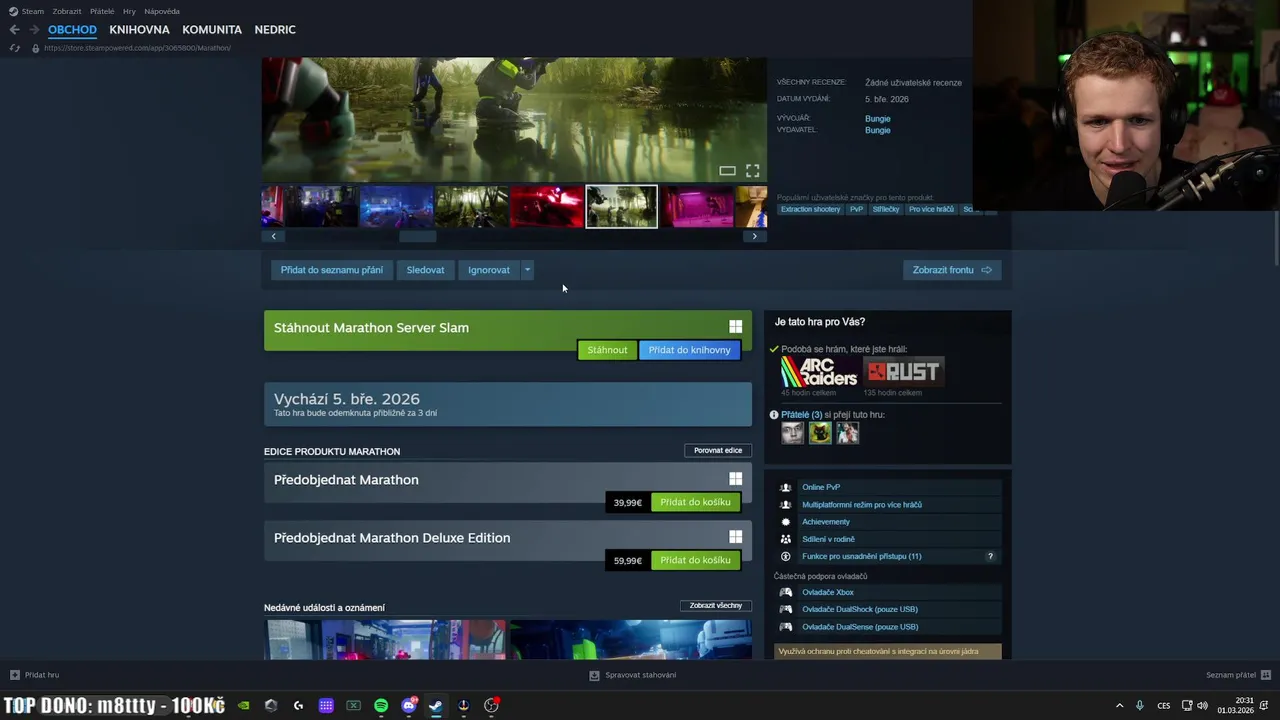Open the PvP tag
The height and width of the screenshot is (720, 1280).
(857, 210)
